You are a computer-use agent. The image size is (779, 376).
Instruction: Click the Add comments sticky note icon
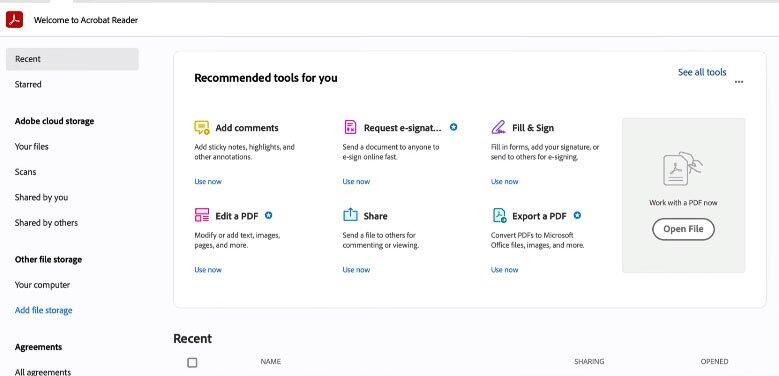coord(202,128)
